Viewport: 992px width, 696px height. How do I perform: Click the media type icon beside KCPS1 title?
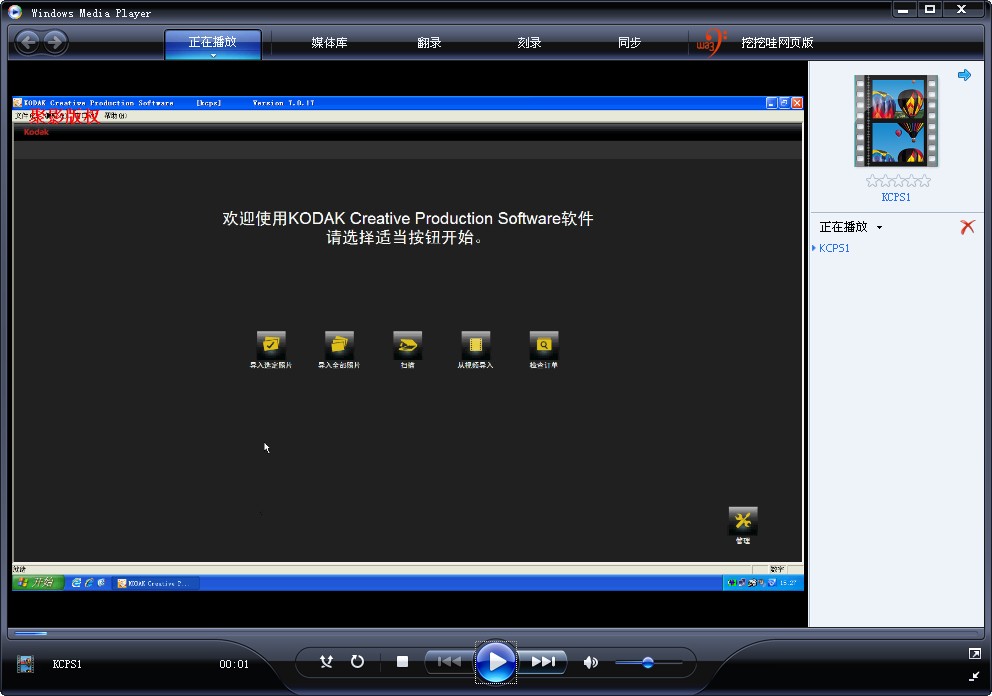pos(25,664)
